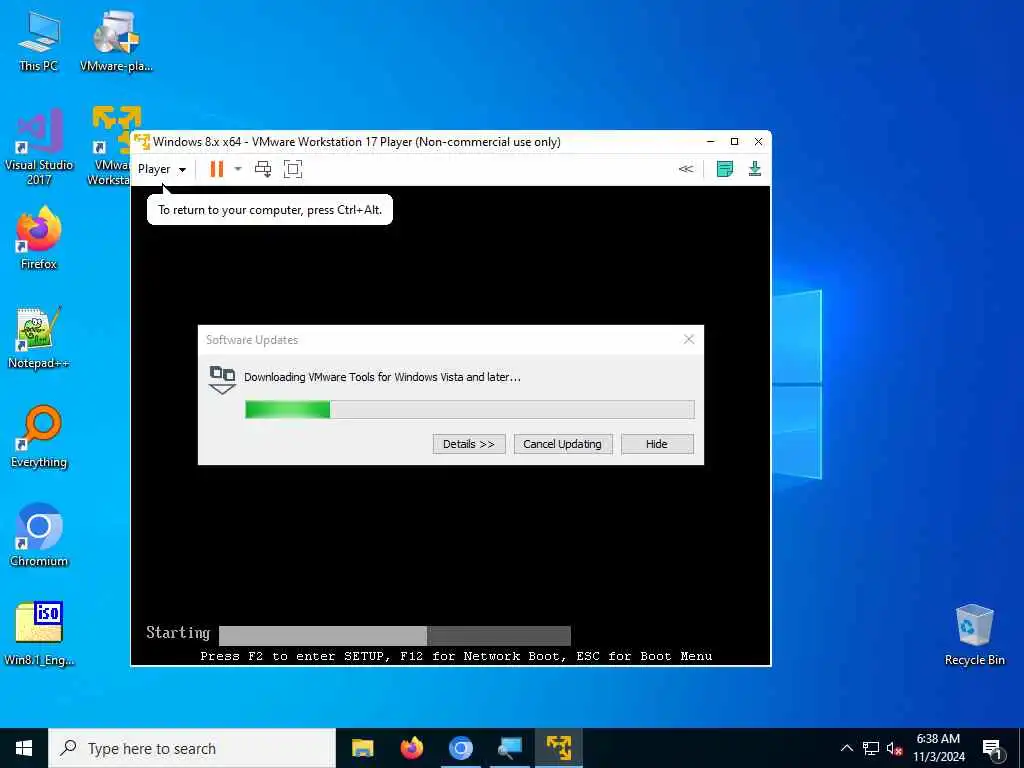Click the Send Ctrl+Alt+Del icon
The image size is (1024, 768).
(x=263, y=169)
